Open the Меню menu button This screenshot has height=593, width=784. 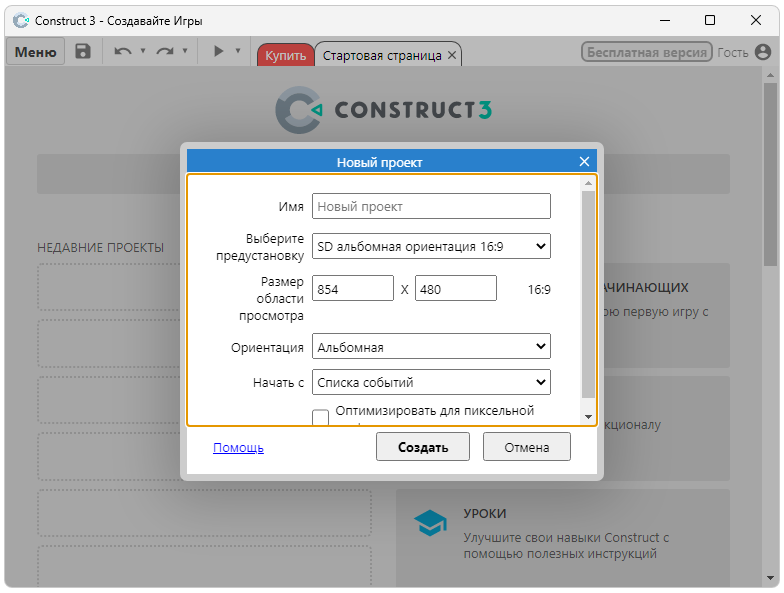(36, 52)
